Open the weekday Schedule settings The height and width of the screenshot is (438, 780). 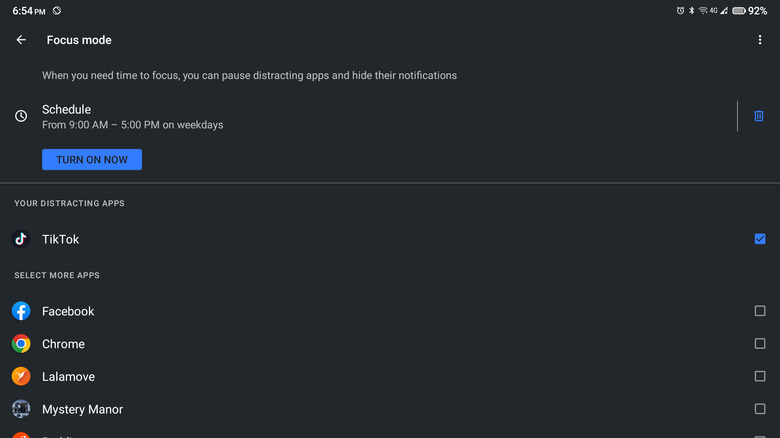click(132, 116)
